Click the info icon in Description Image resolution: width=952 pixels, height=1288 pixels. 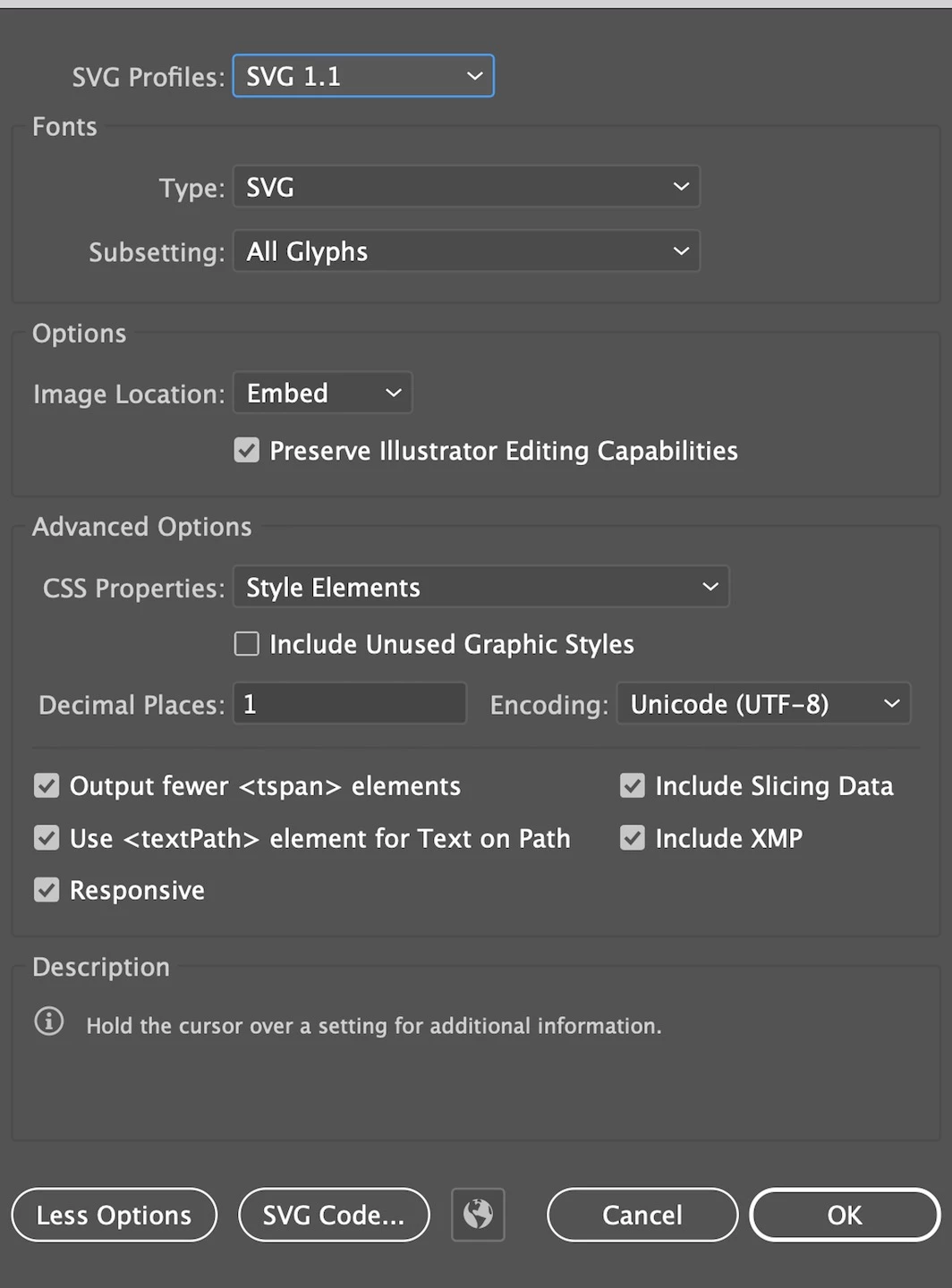pos(49,1021)
